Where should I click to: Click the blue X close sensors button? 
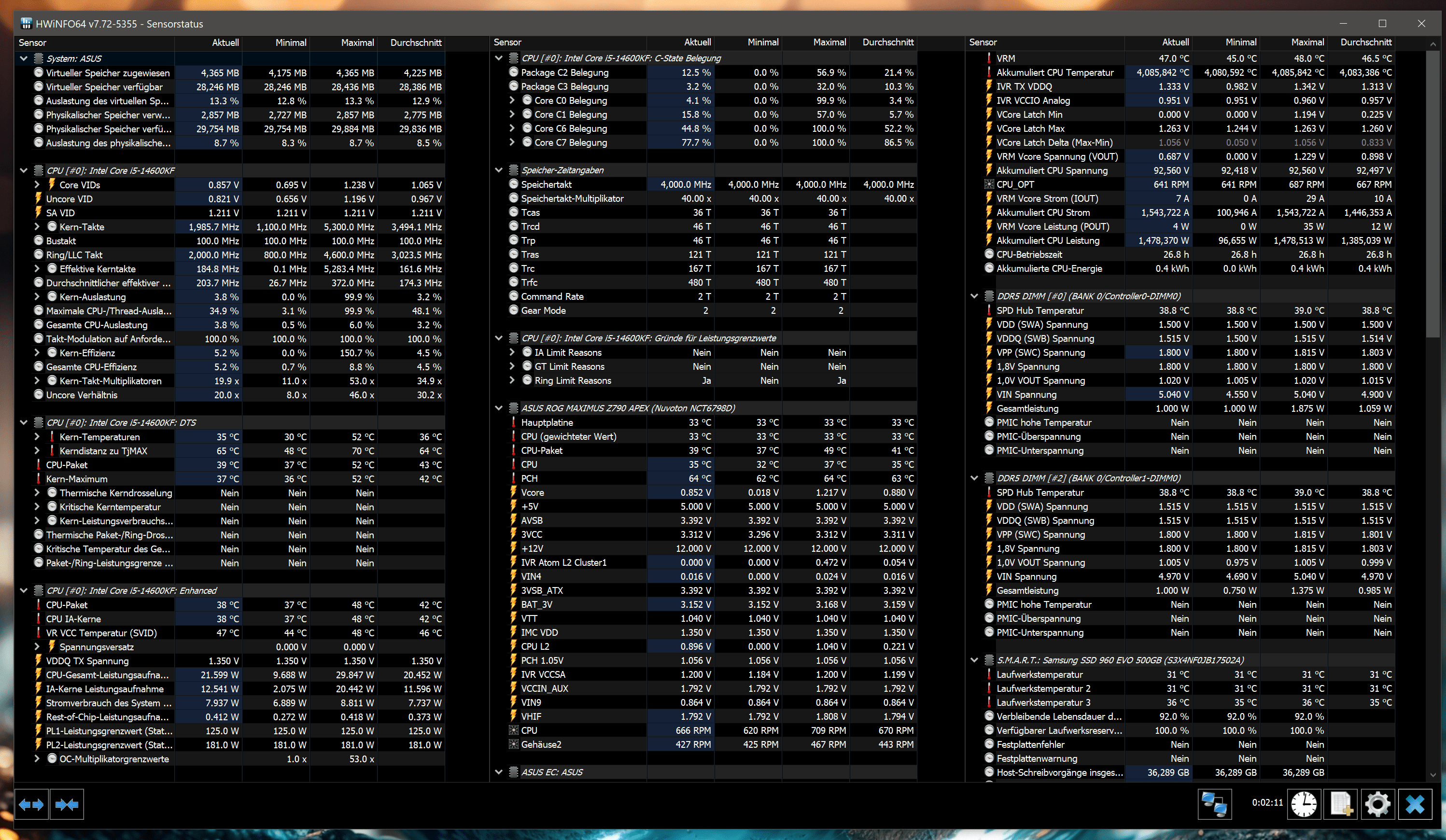click(x=1415, y=804)
